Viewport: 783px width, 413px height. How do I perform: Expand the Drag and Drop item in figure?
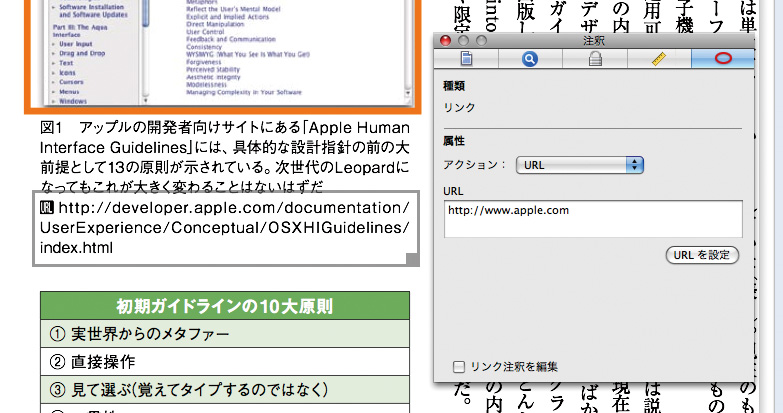pyautogui.click(x=54, y=53)
